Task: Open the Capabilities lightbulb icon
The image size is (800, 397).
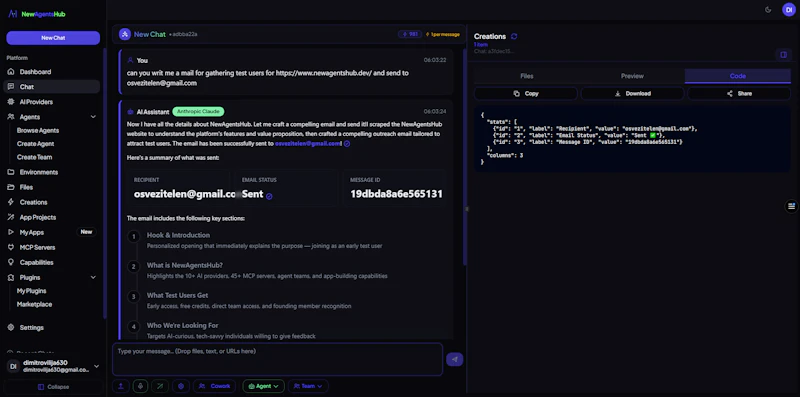Action: (x=11, y=262)
